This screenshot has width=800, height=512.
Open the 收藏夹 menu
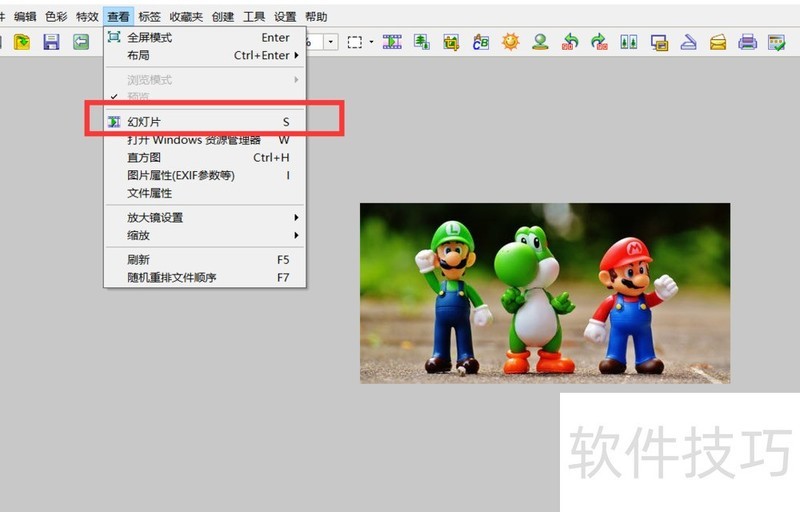186,17
